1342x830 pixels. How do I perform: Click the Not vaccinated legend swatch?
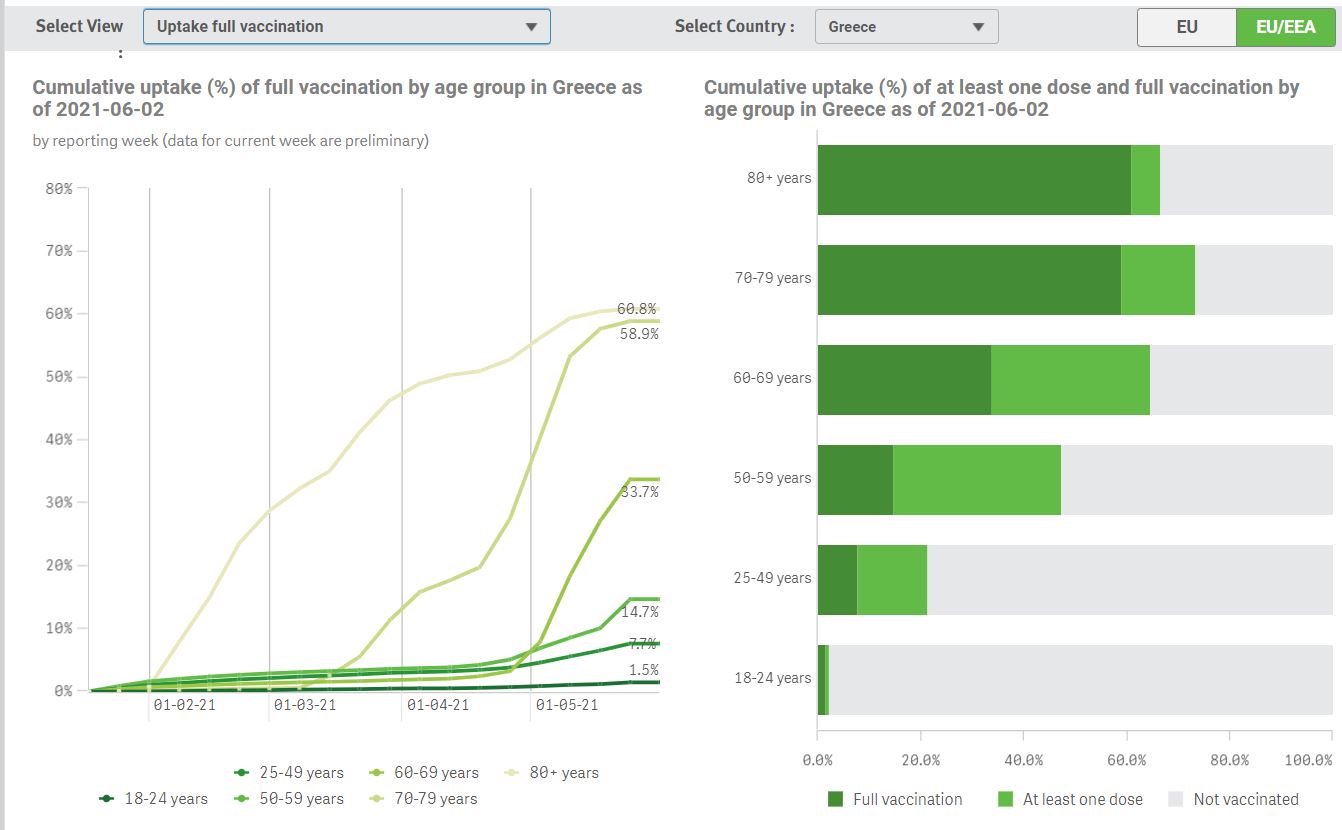(1176, 800)
